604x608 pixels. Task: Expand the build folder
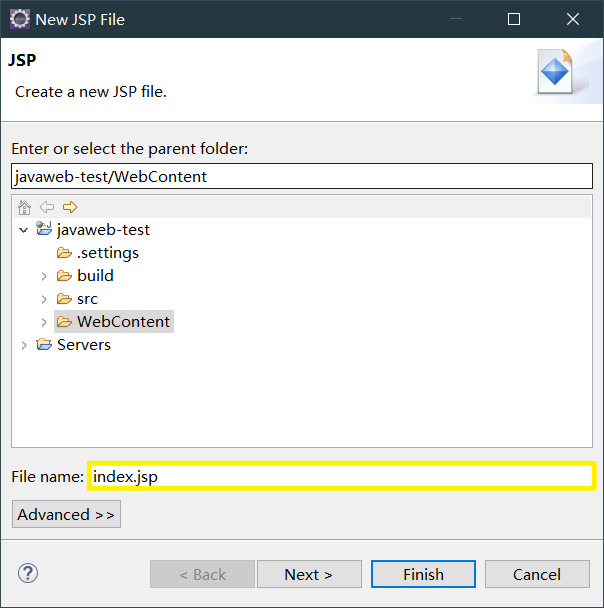[44, 276]
